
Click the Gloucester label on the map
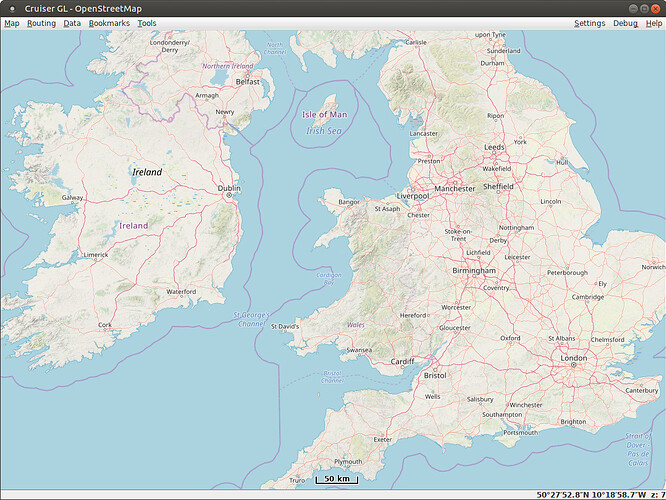pyautogui.click(x=454, y=328)
